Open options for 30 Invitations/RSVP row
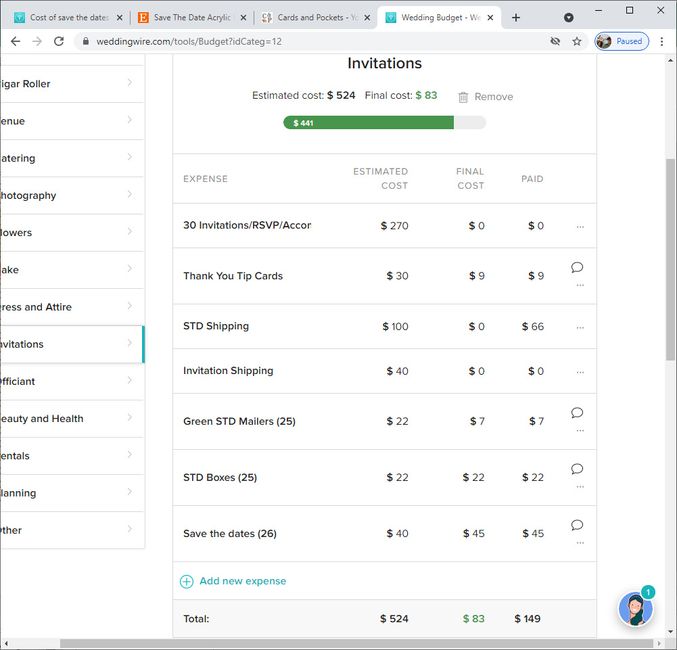677x650 pixels. click(580, 227)
